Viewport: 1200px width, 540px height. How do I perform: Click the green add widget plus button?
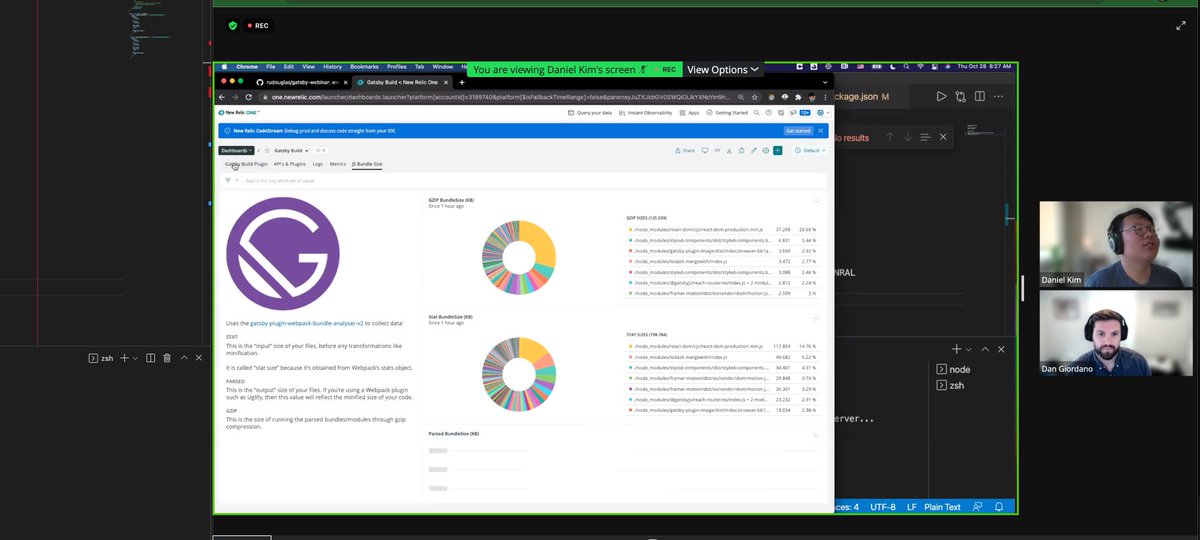pos(779,150)
